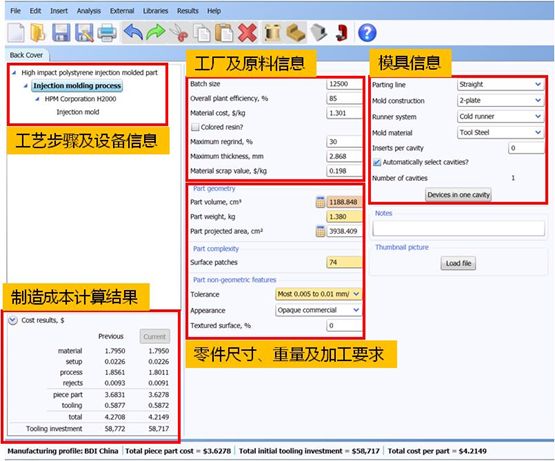Uncheck Automatically select cavities option
555x461 pixels.
tap(377, 163)
